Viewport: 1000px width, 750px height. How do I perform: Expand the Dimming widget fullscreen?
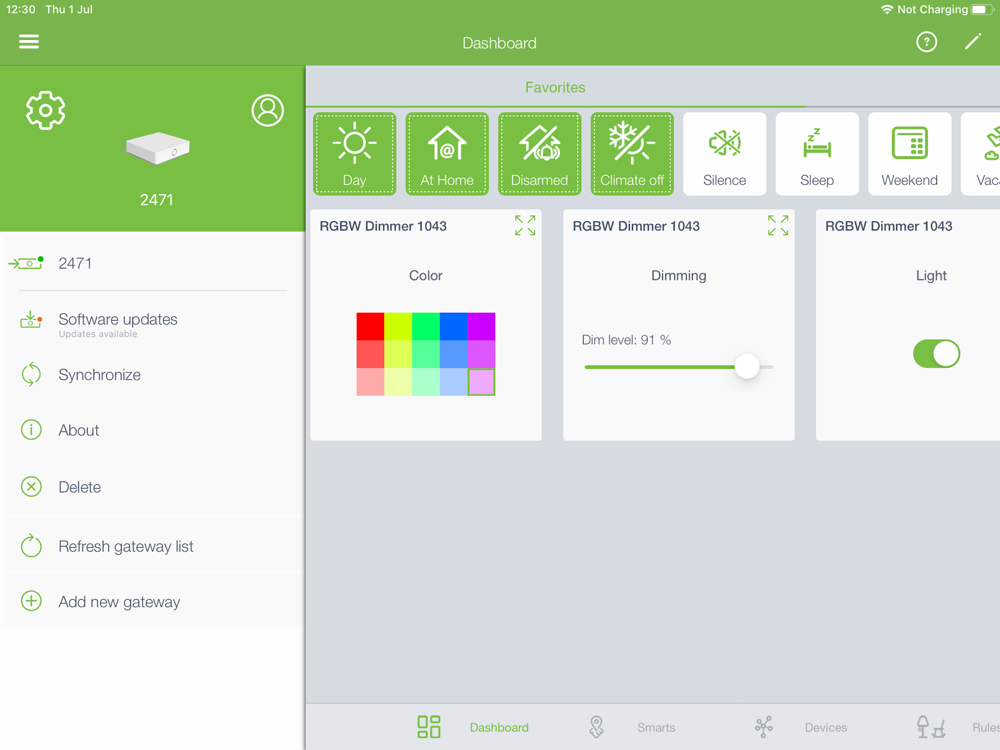(x=778, y=225)
